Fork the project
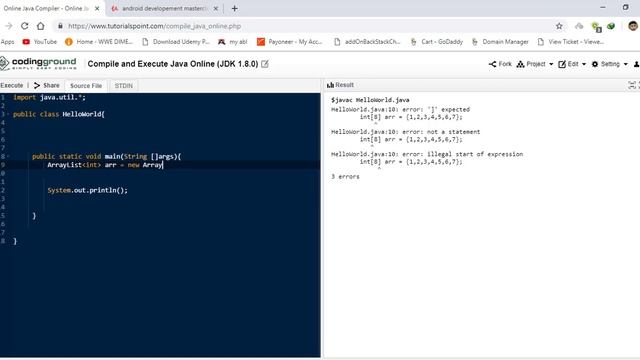Viewport: 640px width, 360px height. [x=500, y=64]
